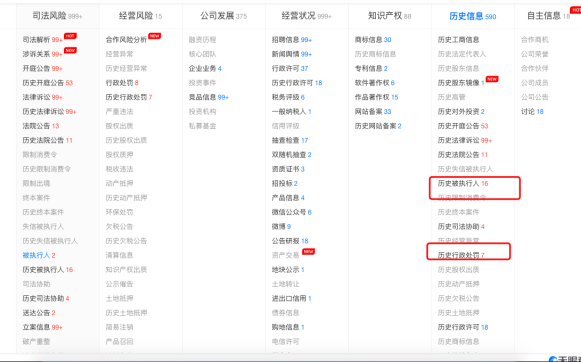Open 历史行政处罚 7 under 经营风险 column
Screen dimensions: 581x362
[129, 97]
